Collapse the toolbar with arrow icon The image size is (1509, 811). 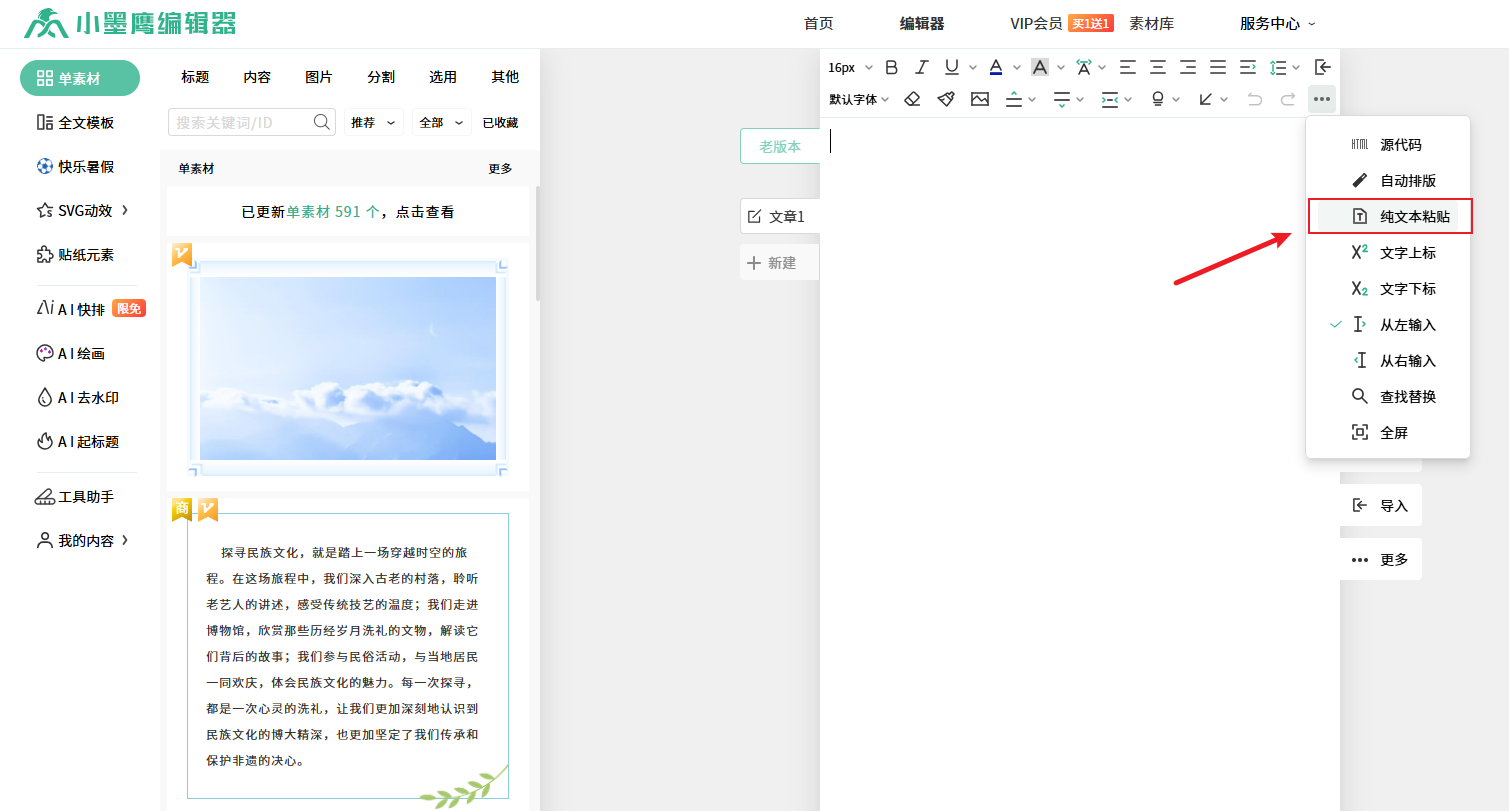tap(1323, 67)
